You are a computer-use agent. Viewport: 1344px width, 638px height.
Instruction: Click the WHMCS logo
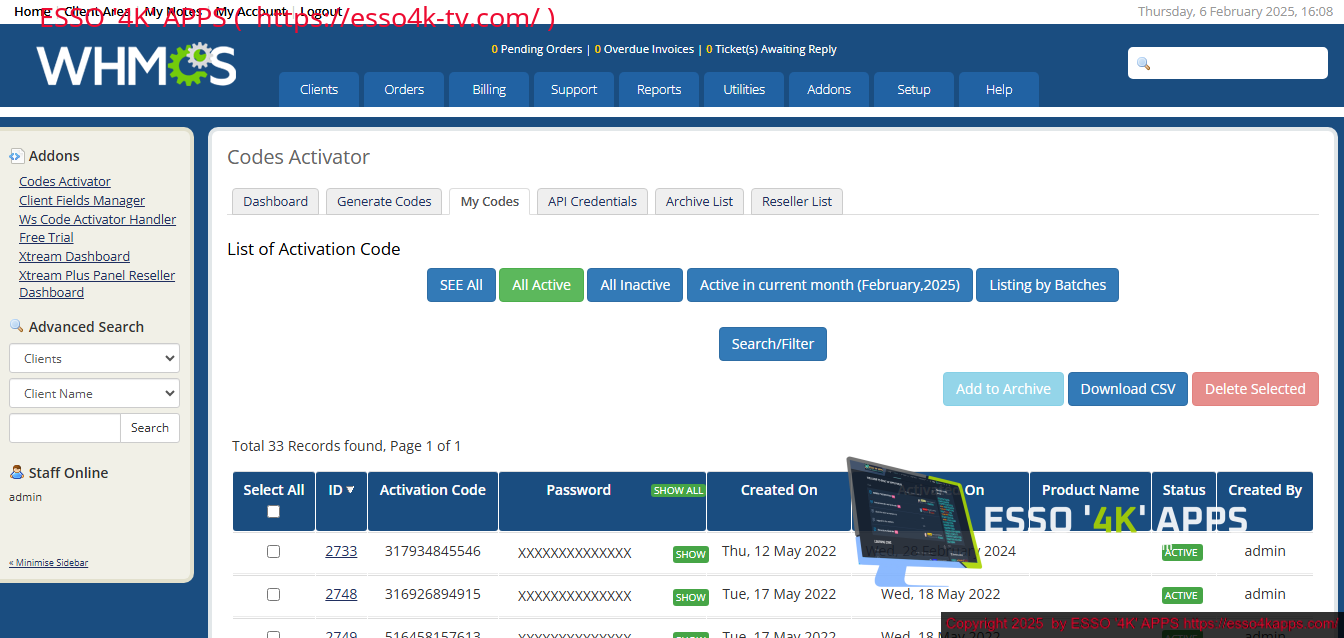137,65
